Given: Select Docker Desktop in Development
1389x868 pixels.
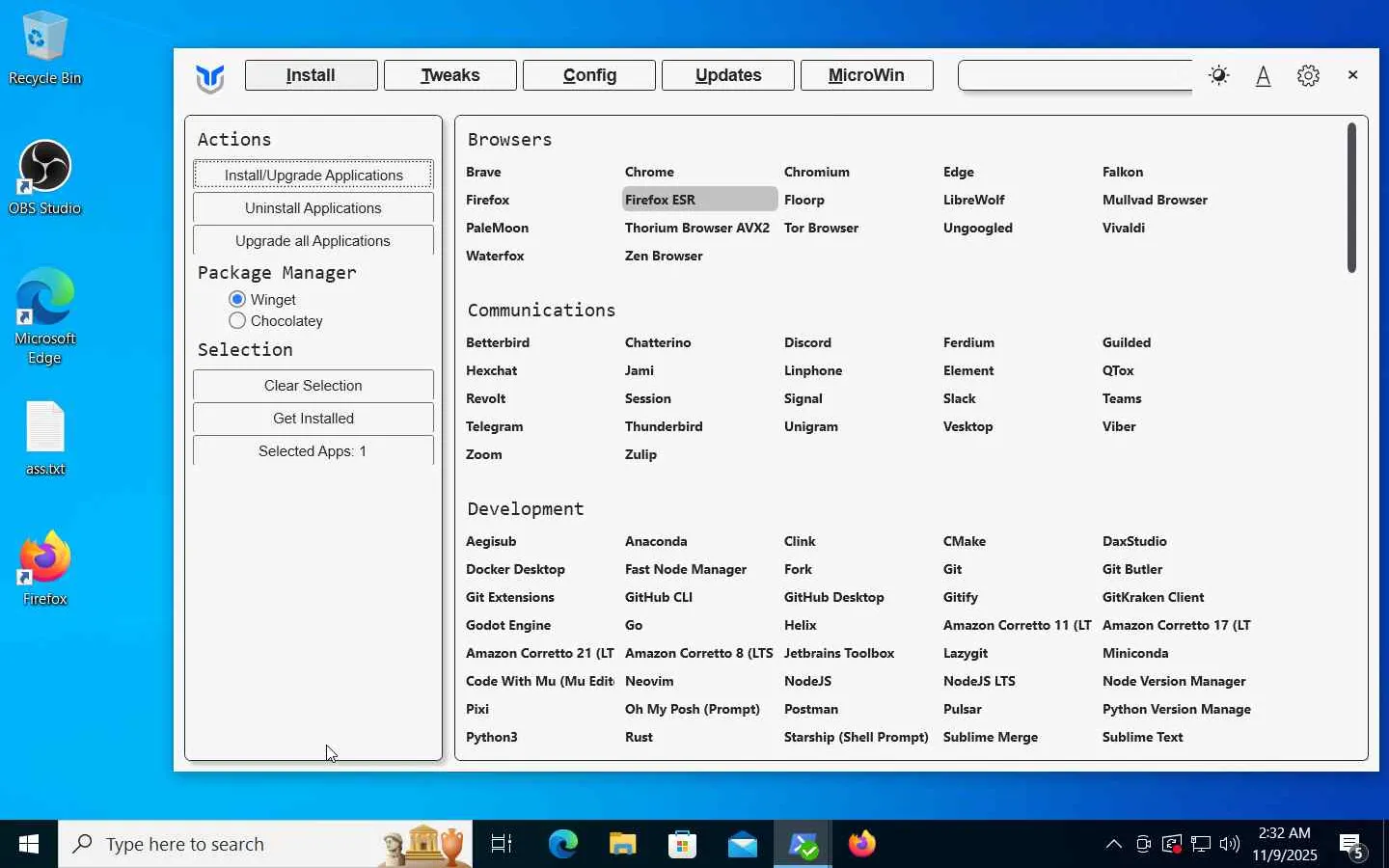Looking at the screenshot, I should (515, 569).
